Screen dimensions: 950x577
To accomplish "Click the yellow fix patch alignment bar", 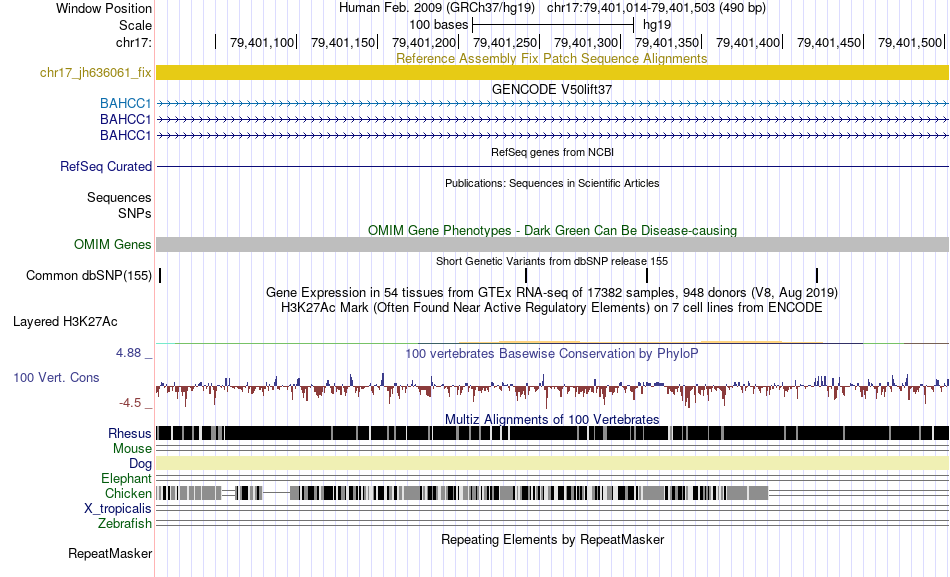I will [x=552, y=73].
